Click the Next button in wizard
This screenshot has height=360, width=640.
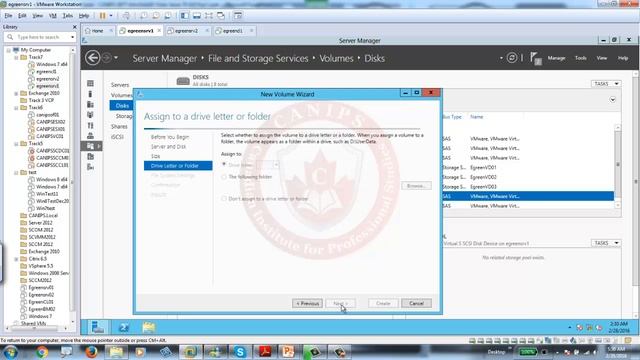[340, 303]
